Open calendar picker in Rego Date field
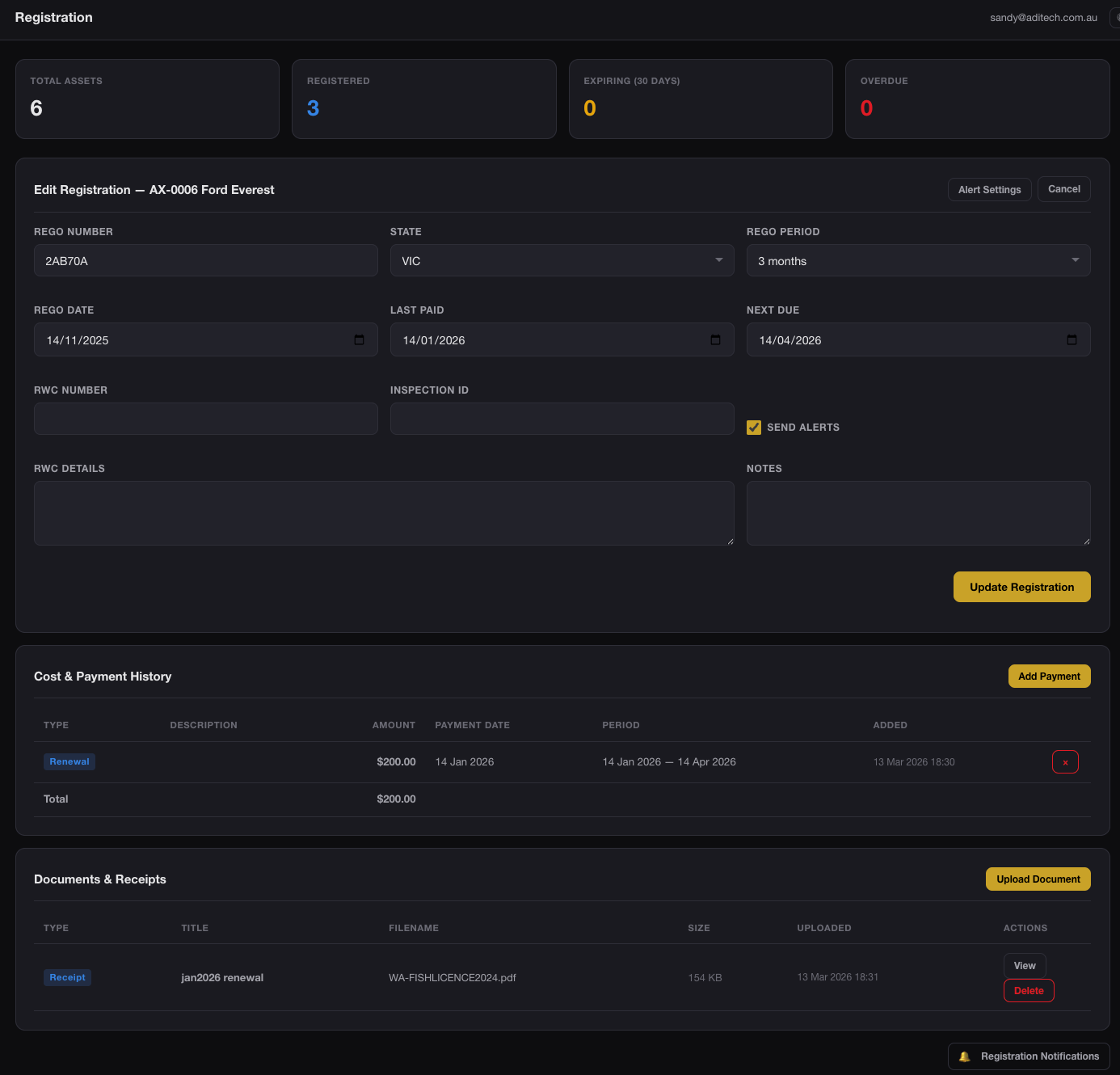Image resolution: width=1120 pixels, height=1075 pixels. (360, 340)
